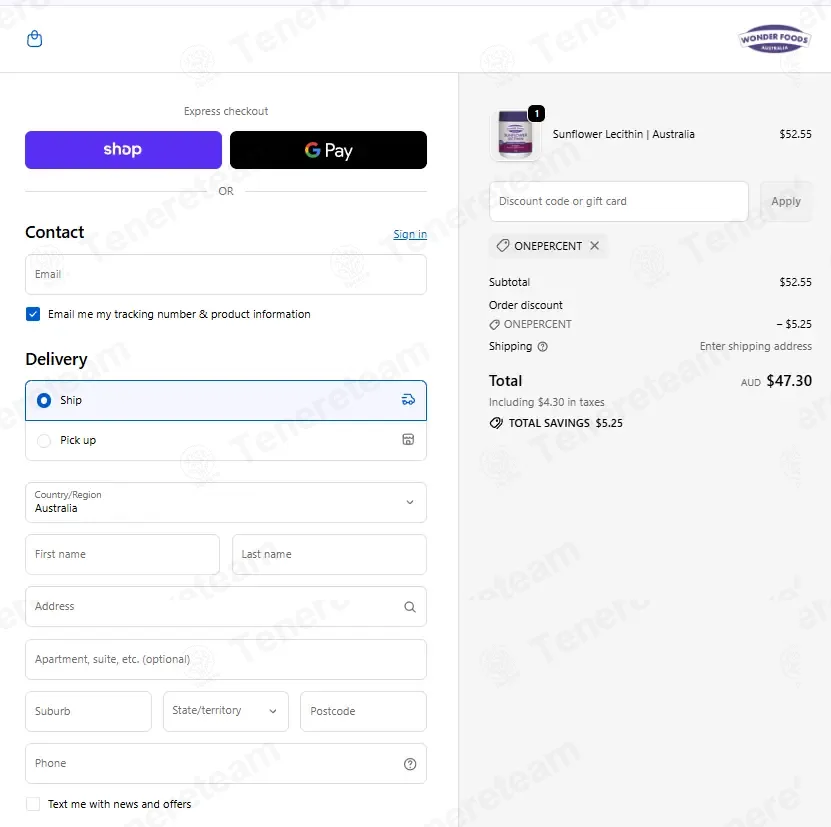The image size is (831, 827).
Task: Click the tag icon in the ONEPERCENT chip
Action: (502, 245)
